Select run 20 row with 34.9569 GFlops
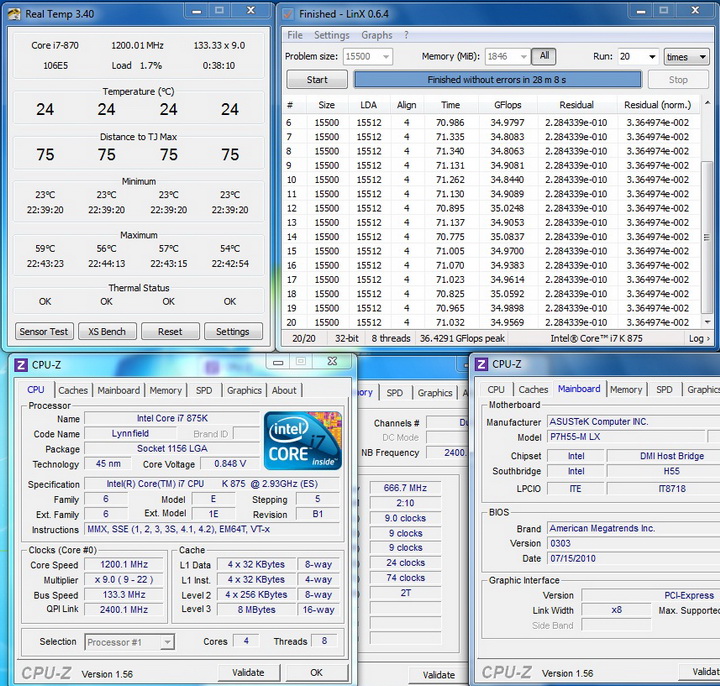720x686 pixels. (x=492, y=322)
